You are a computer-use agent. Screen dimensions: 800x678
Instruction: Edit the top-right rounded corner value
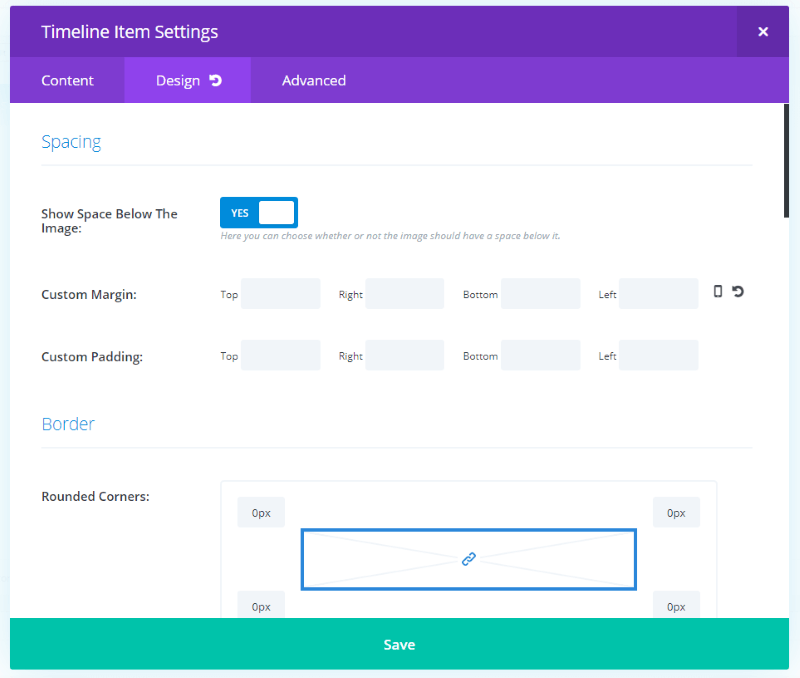tap(676, 513)
